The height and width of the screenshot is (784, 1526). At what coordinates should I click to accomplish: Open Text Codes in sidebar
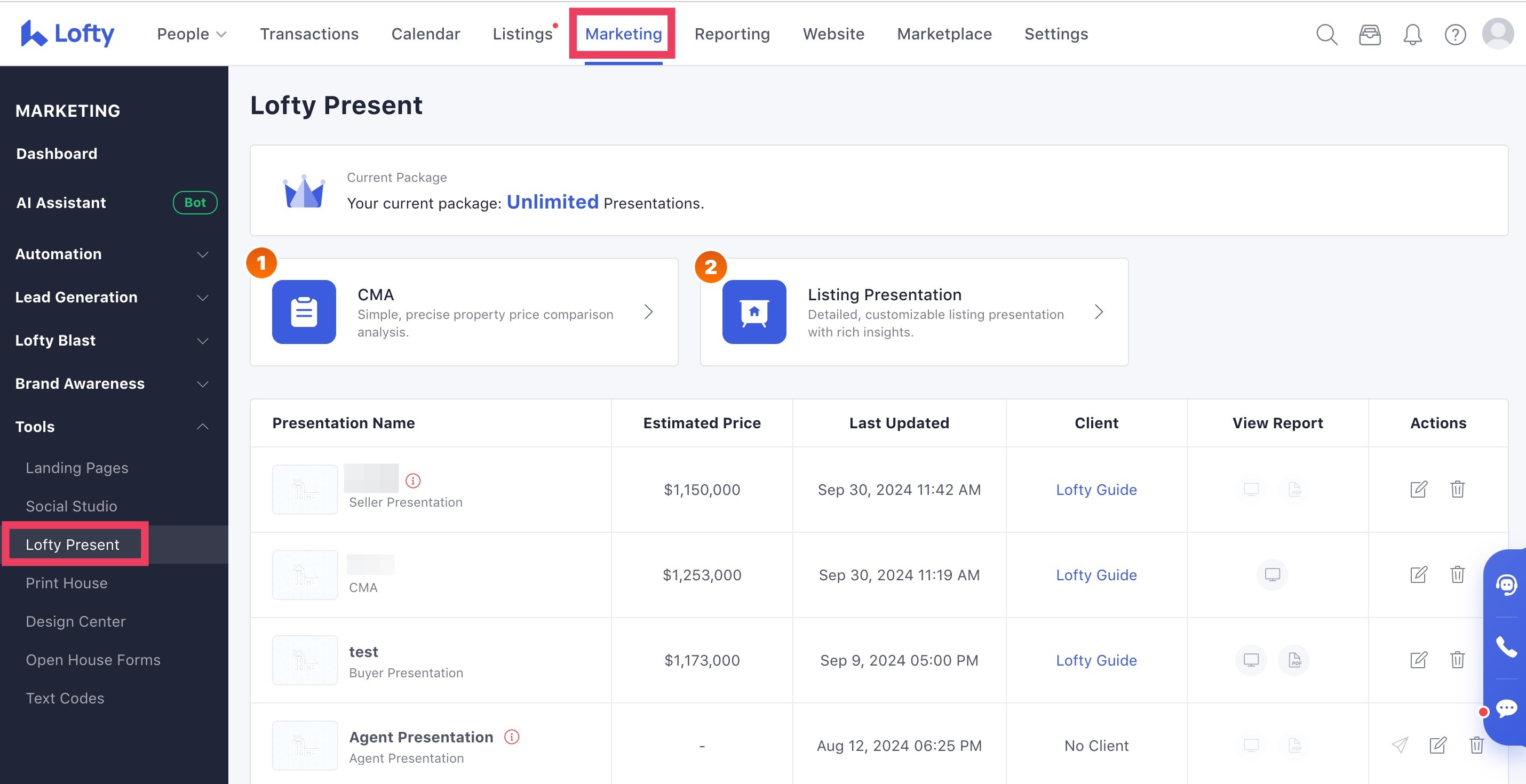tap(65, 698)
